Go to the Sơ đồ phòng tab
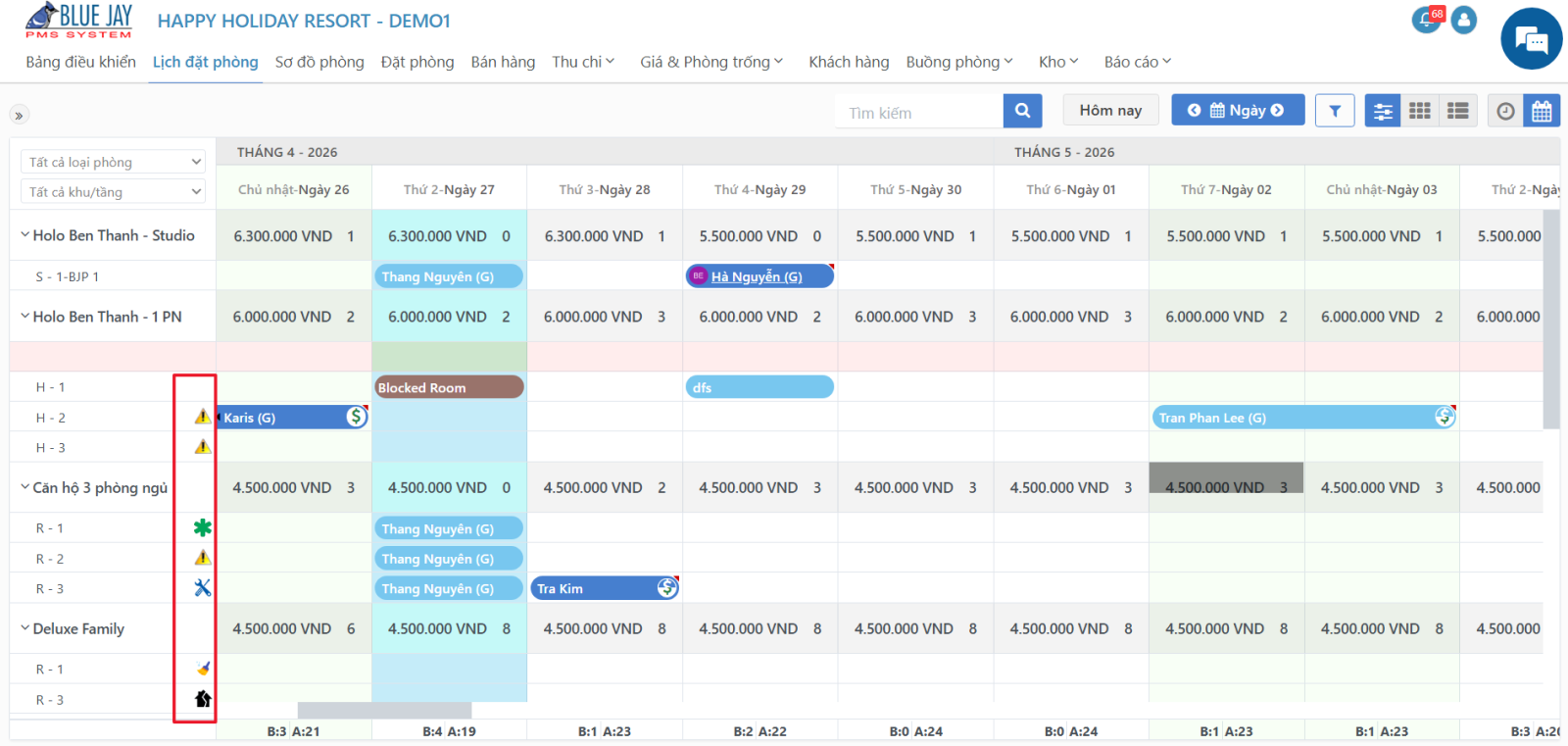The width and height of the screenshot is (1568, 746). (319, 62)
